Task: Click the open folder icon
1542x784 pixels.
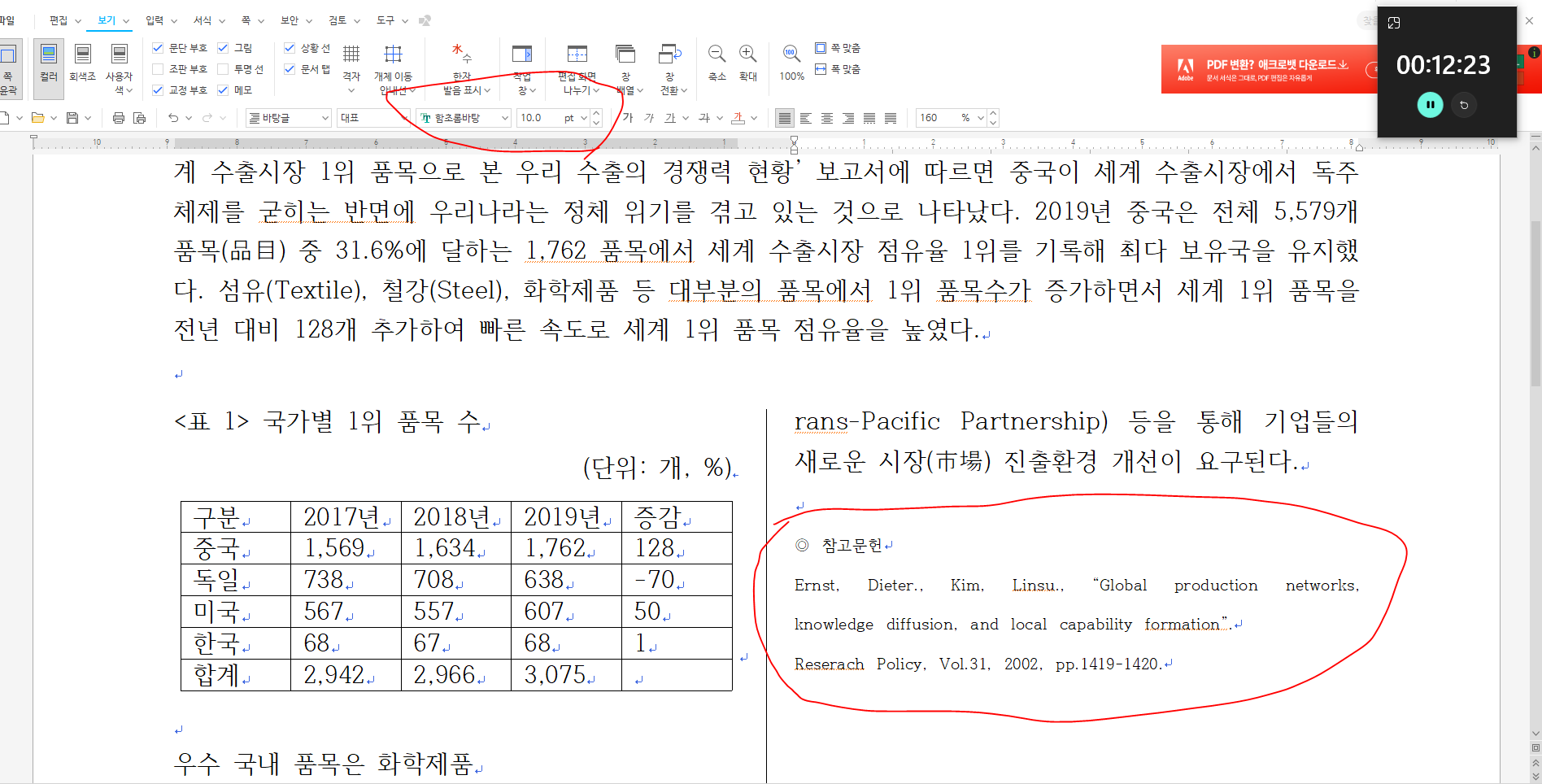Action: pyautogui.click(x=37, y=118)
